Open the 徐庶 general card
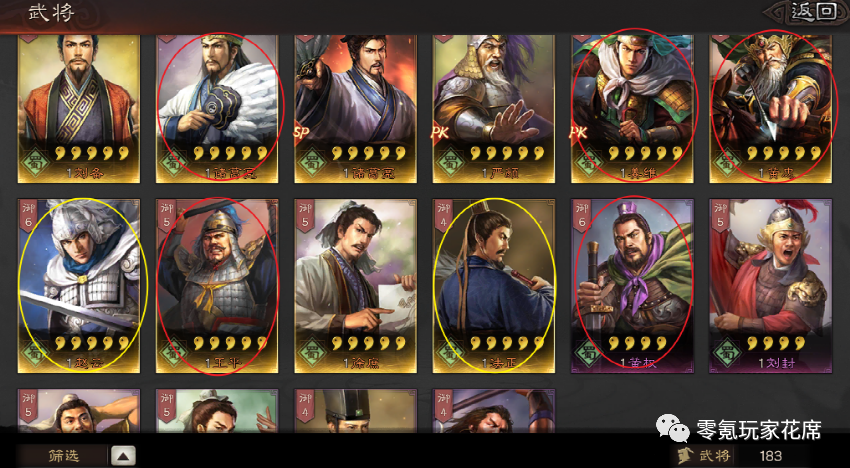This screenshot has height=468, width=850. (x=356, y=286)
